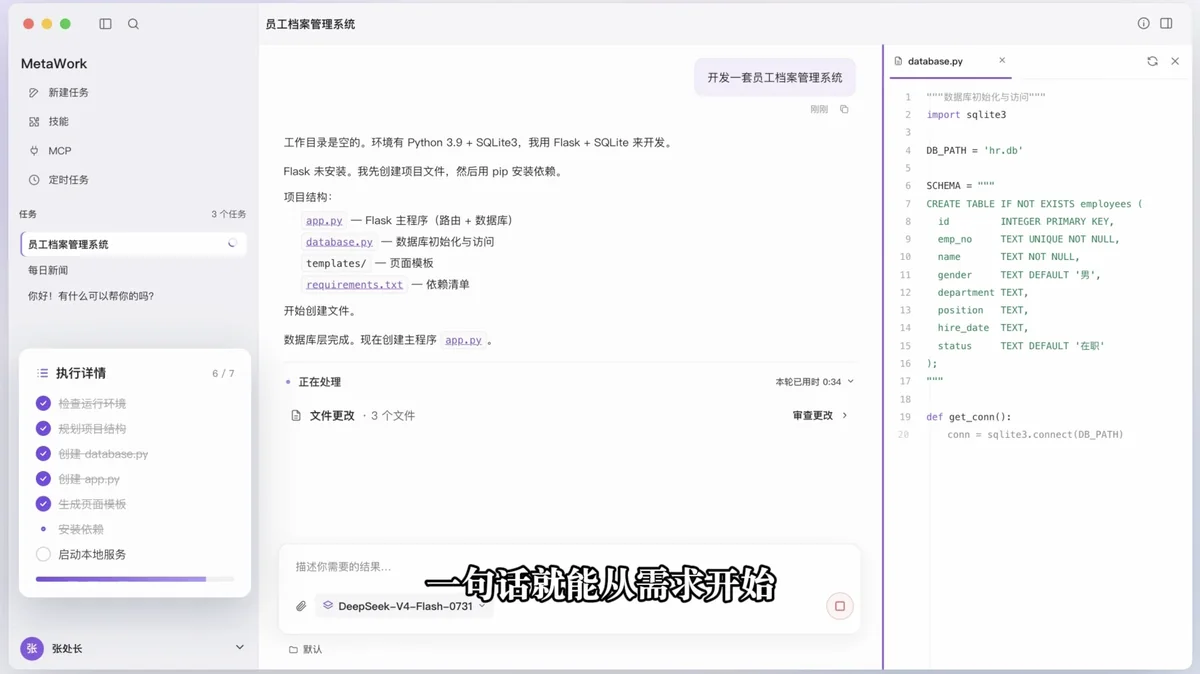Click the DB_PATH = 'hr.db' code line
The image size is (1200, 674).
(x=974, y=150)
